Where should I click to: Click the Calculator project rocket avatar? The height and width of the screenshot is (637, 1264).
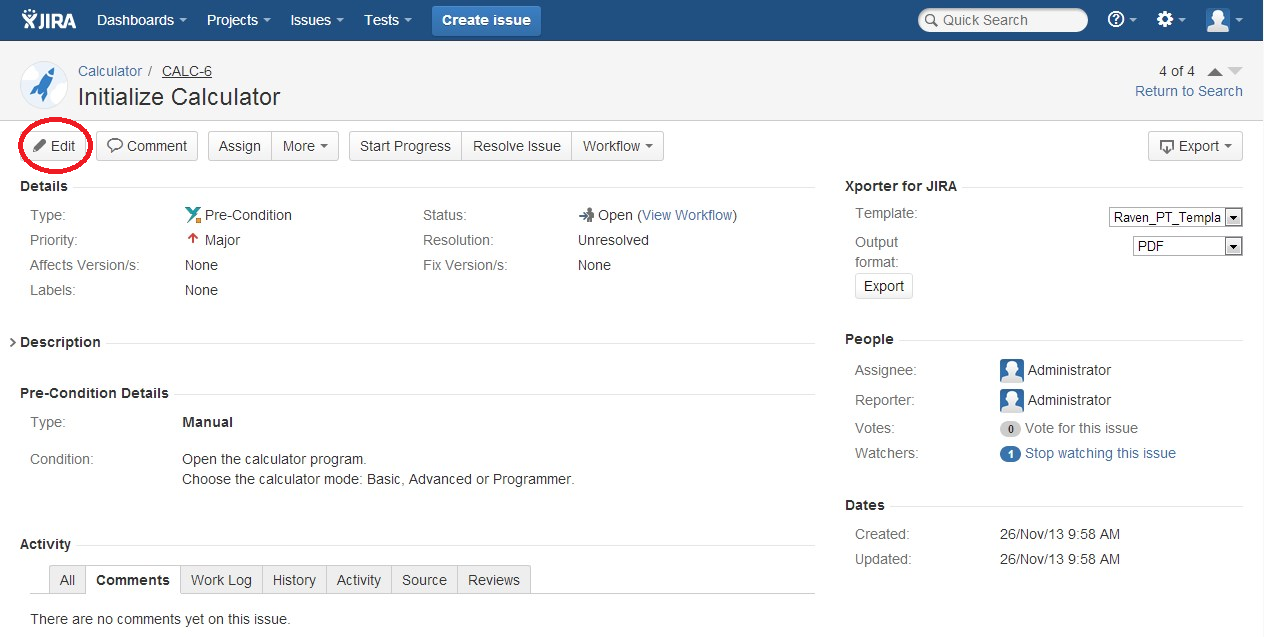click(x=43, y=85)
